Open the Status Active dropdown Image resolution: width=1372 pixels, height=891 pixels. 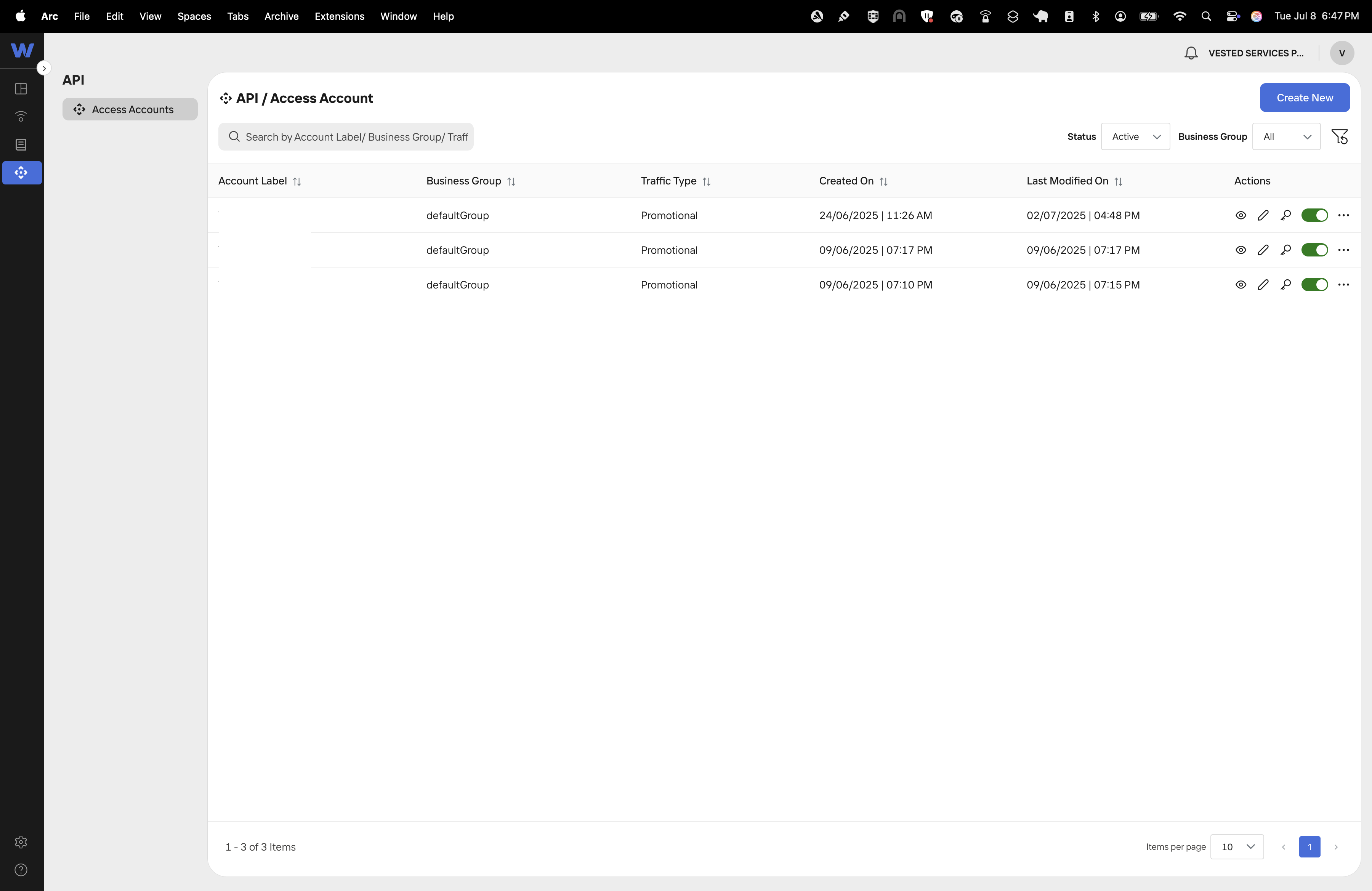coord(1135,136)
